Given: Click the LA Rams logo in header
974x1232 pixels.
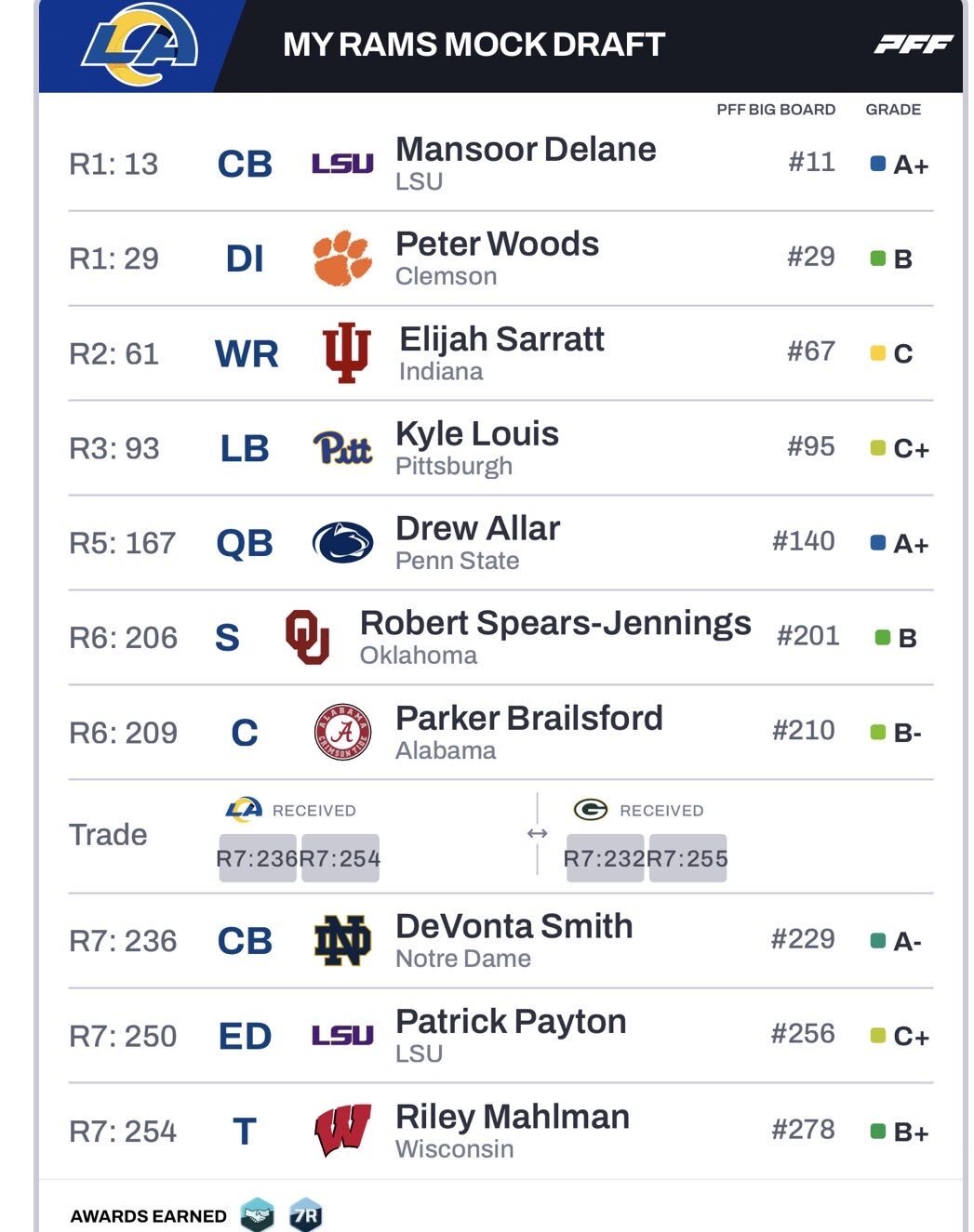Looking at the screenshot, I should click(x=140, y=44).
